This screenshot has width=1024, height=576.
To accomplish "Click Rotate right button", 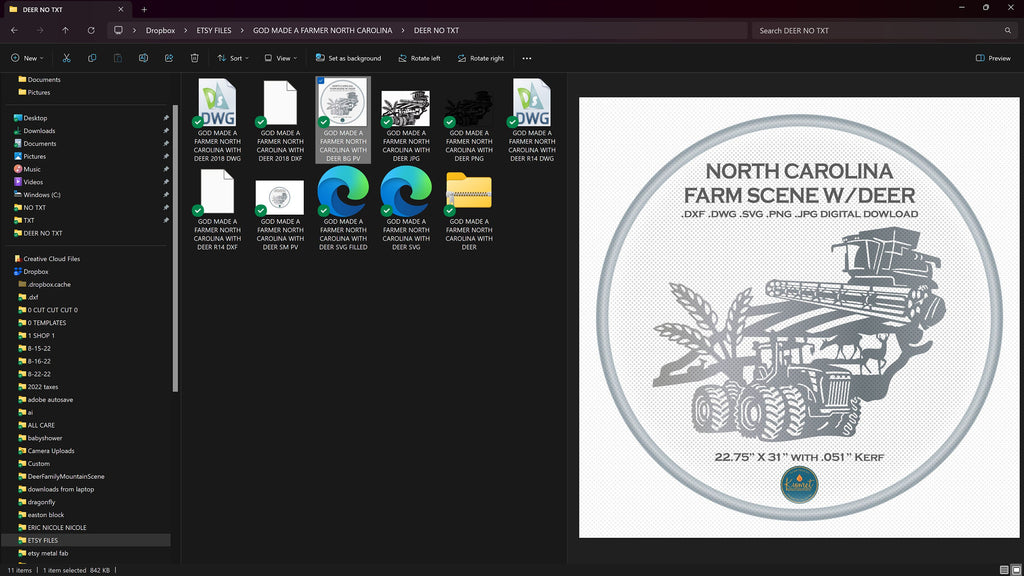I will pyautogui.click(x=481, y=58).
